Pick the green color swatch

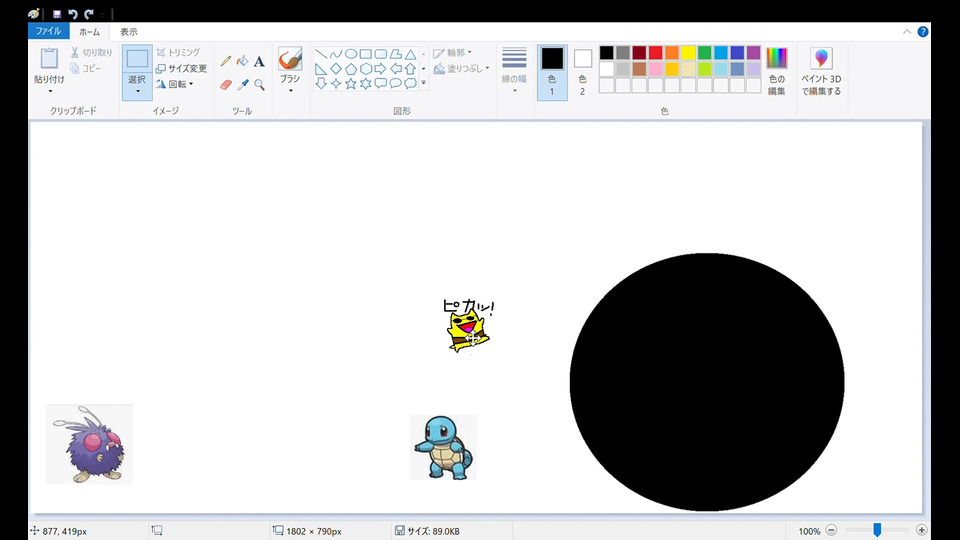[705, 53]
